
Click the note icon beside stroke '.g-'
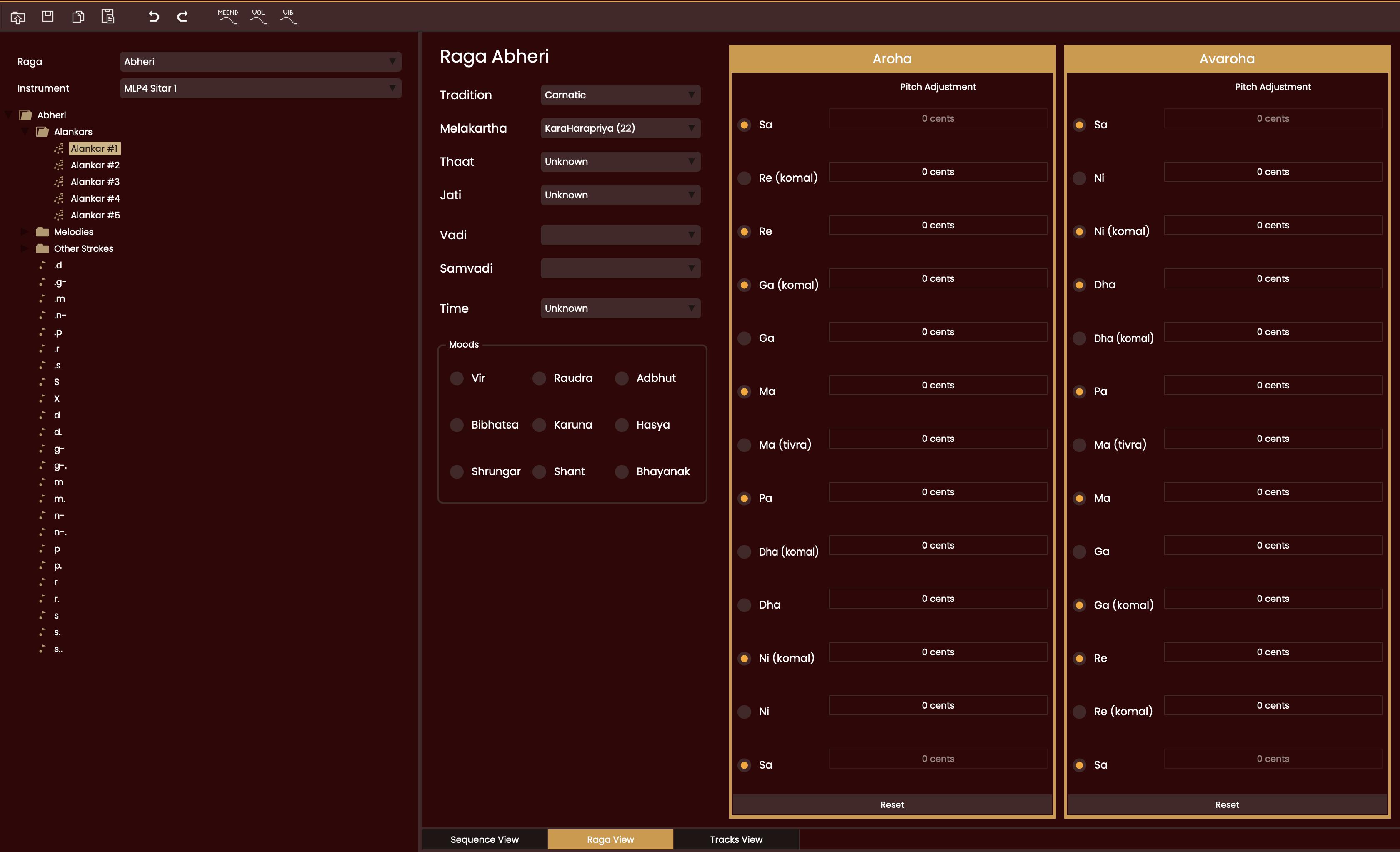tap(42, 282)
